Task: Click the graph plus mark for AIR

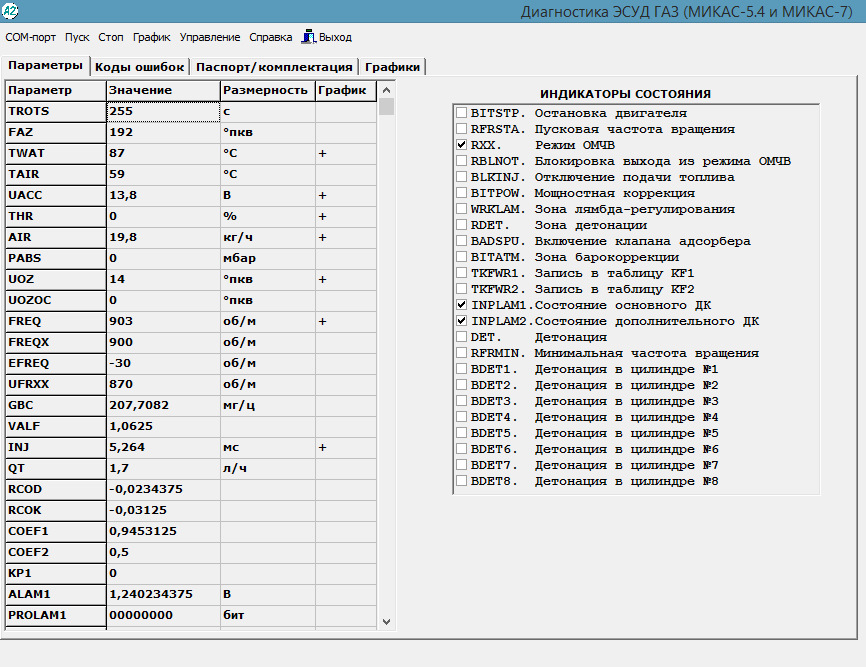Action: (x=323, y=237)
